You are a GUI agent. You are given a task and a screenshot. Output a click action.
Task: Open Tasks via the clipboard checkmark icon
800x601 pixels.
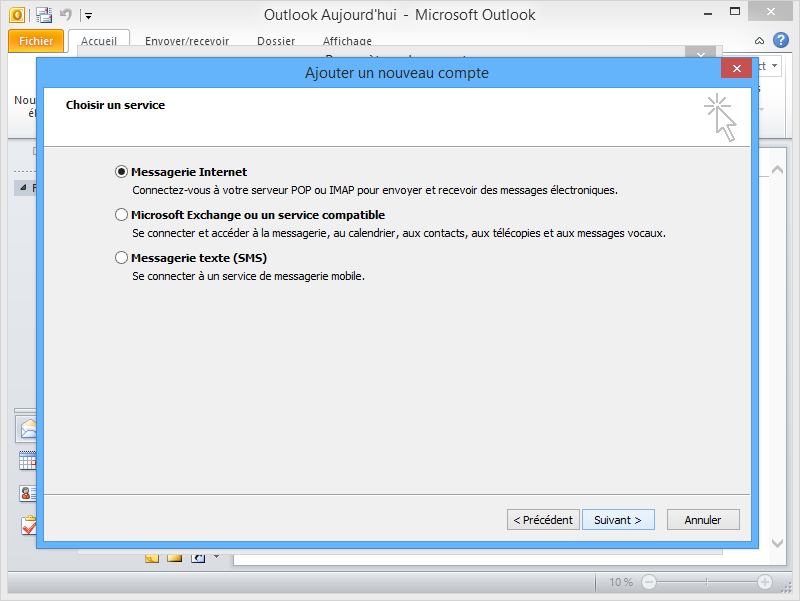[x=27, y=525]
